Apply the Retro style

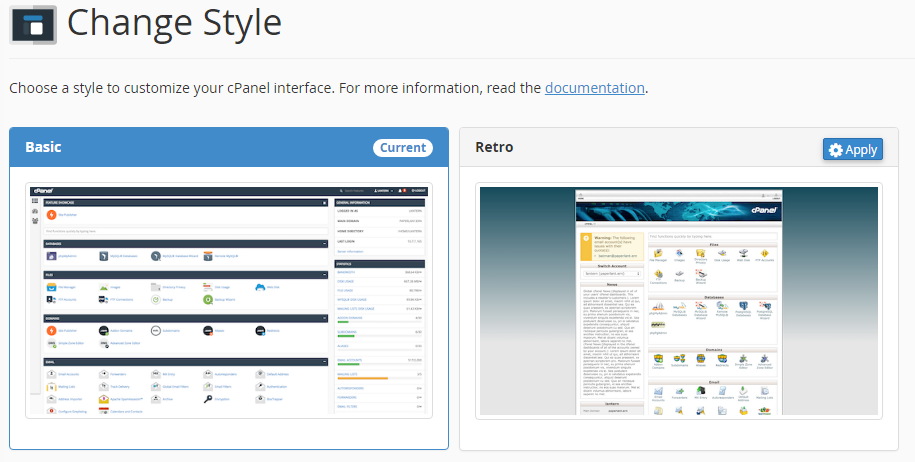[853, 149]
